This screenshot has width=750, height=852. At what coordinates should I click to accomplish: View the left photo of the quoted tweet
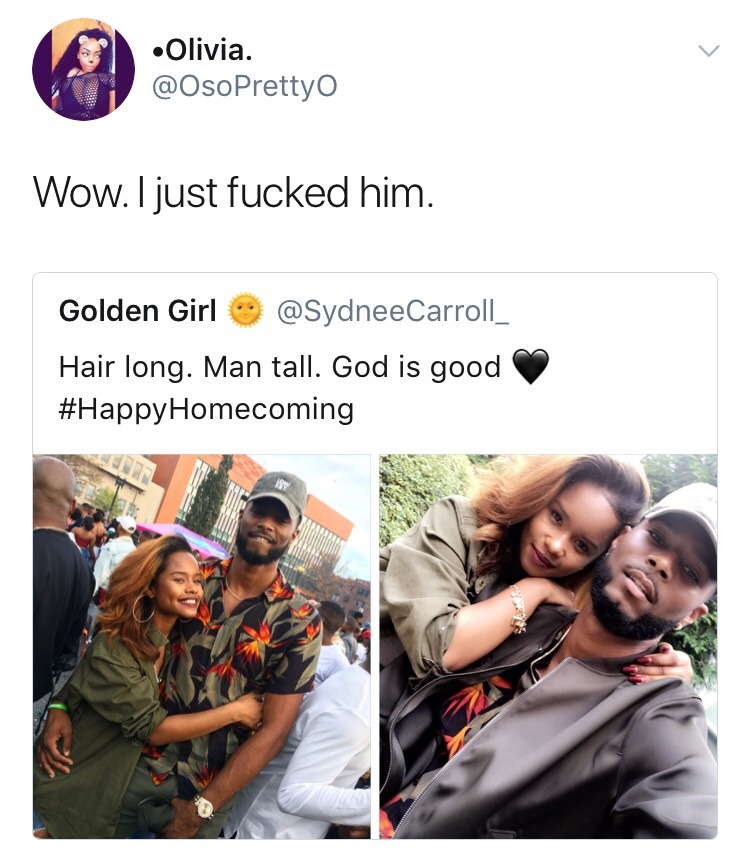click(202, 646)
